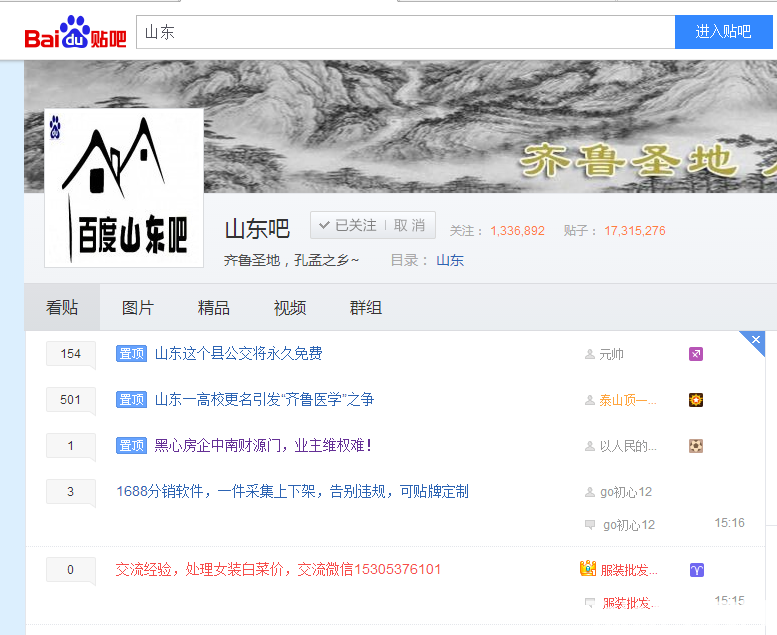Click the reply bubble icon beside go初心12

pos(590,524)
